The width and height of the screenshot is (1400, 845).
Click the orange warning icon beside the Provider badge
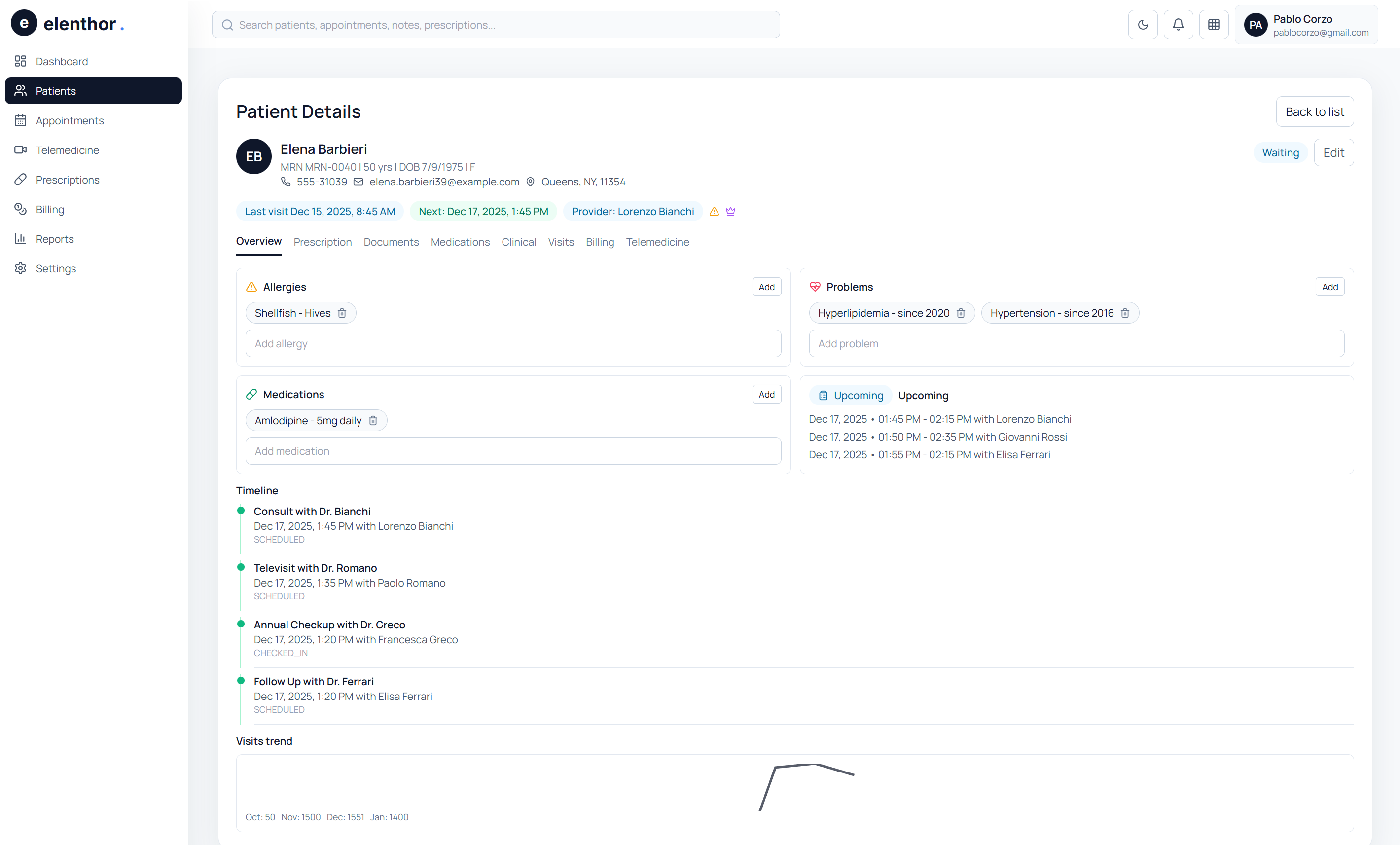click(x=714, y=212)
